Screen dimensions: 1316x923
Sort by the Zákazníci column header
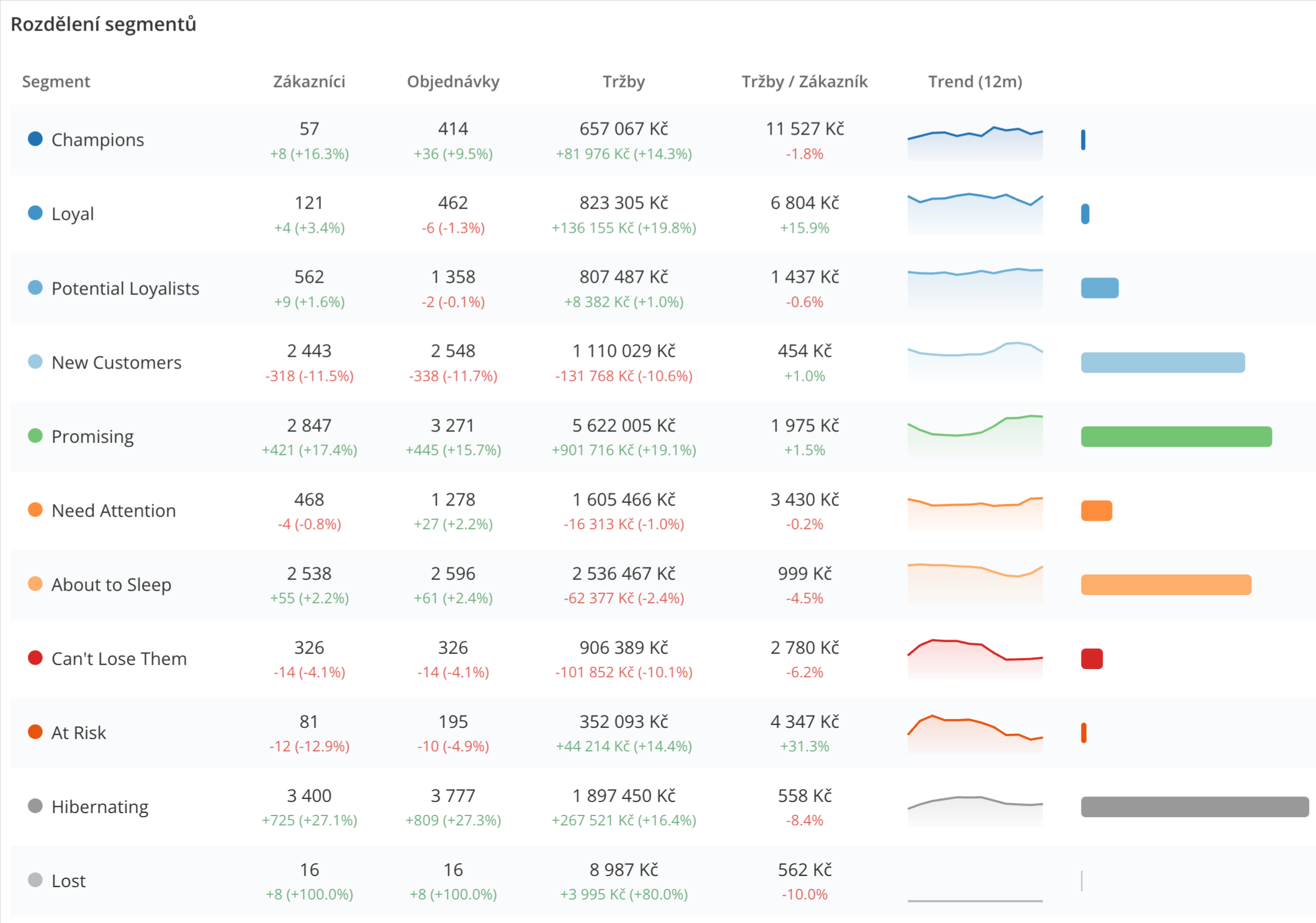click(309, 82)
